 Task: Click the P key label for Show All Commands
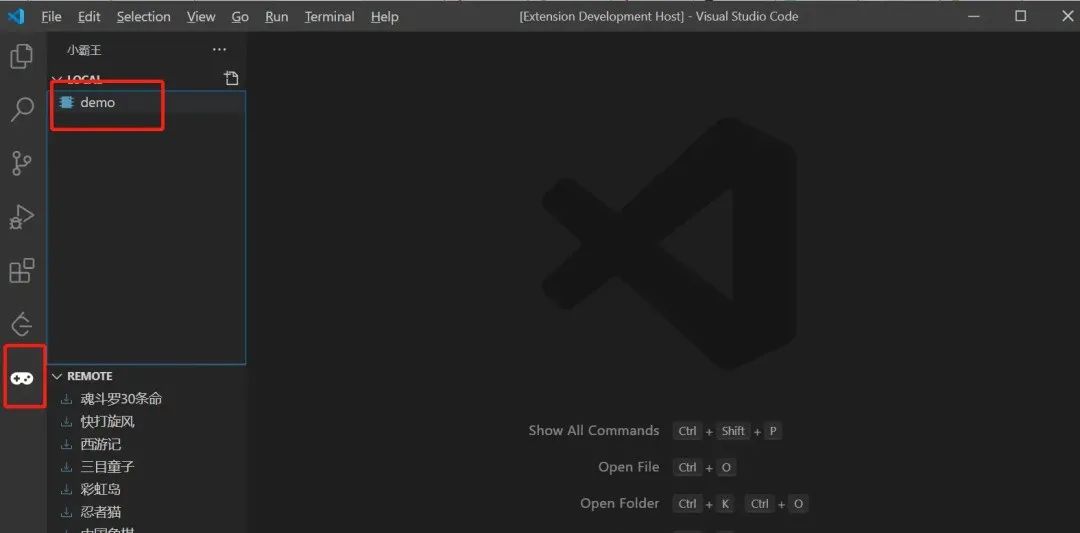773,431
